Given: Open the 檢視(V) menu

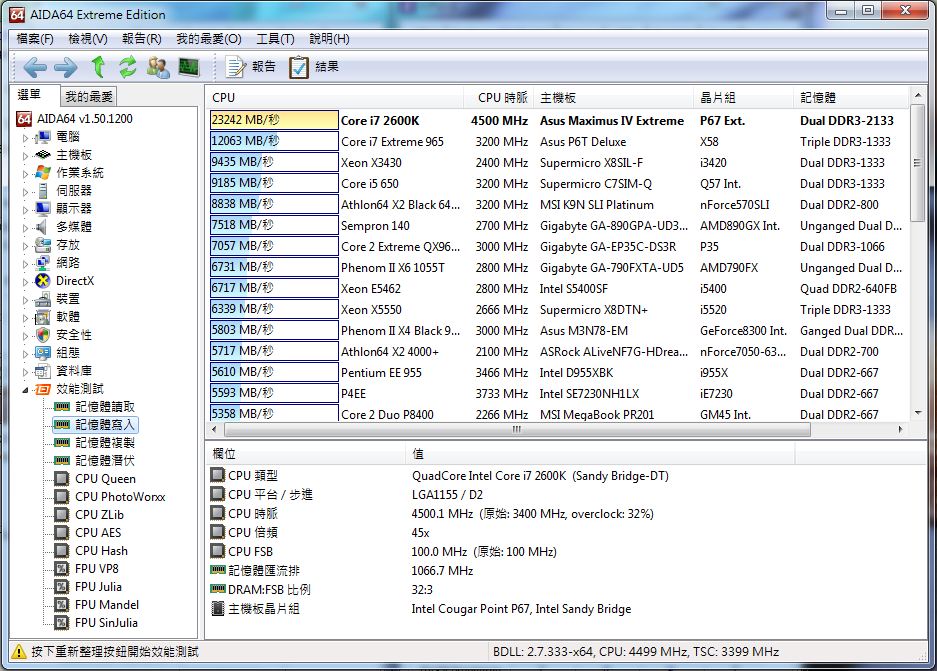Looking at the screenshot, I should (88, 39).
